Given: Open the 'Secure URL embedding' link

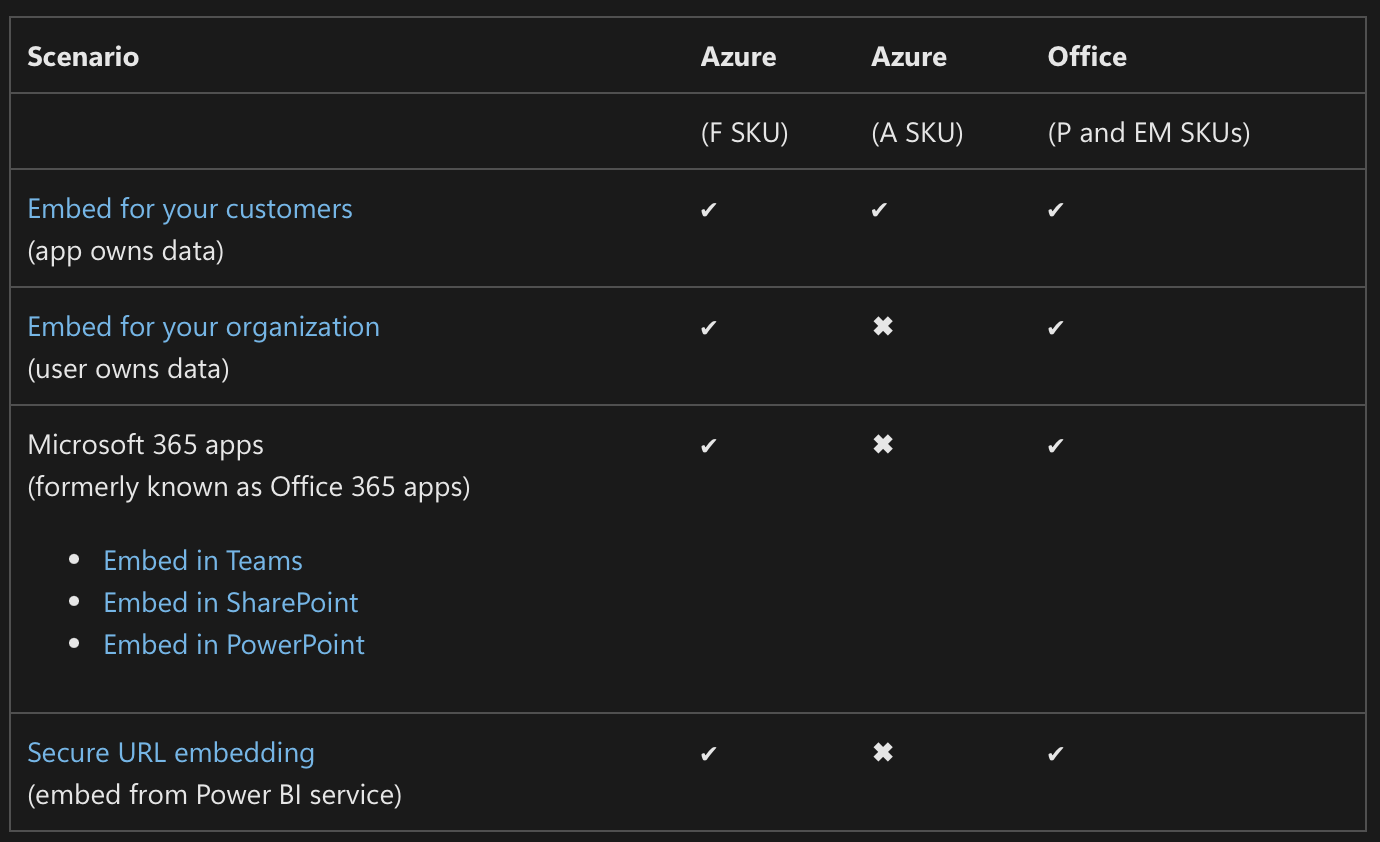Looking at the screenshot, I should (x=171, y=753).
